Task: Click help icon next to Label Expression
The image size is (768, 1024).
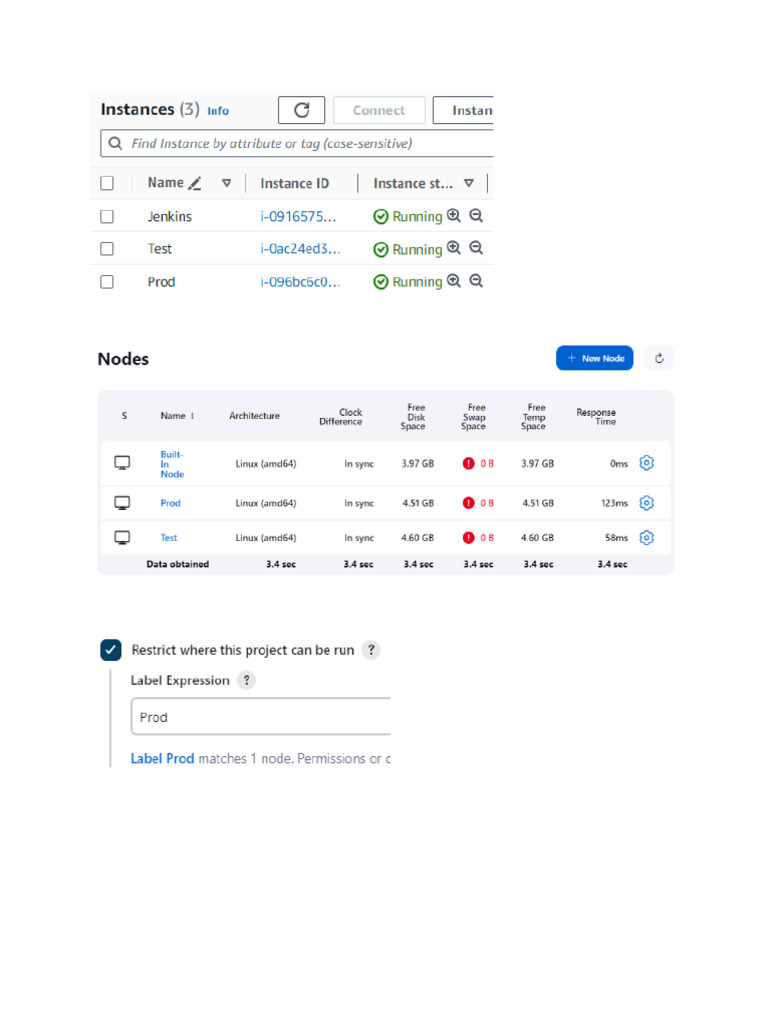Action: [246, 680]
